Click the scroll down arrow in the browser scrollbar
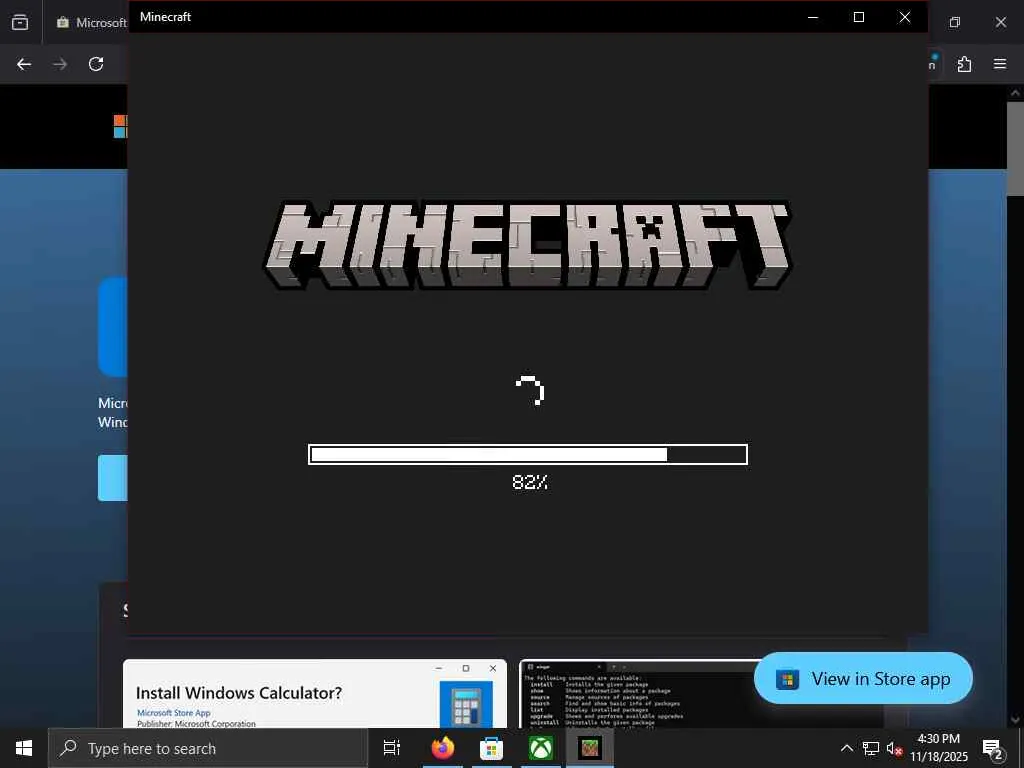The width and height of the screenshot is (1024, 768). 1015,719
